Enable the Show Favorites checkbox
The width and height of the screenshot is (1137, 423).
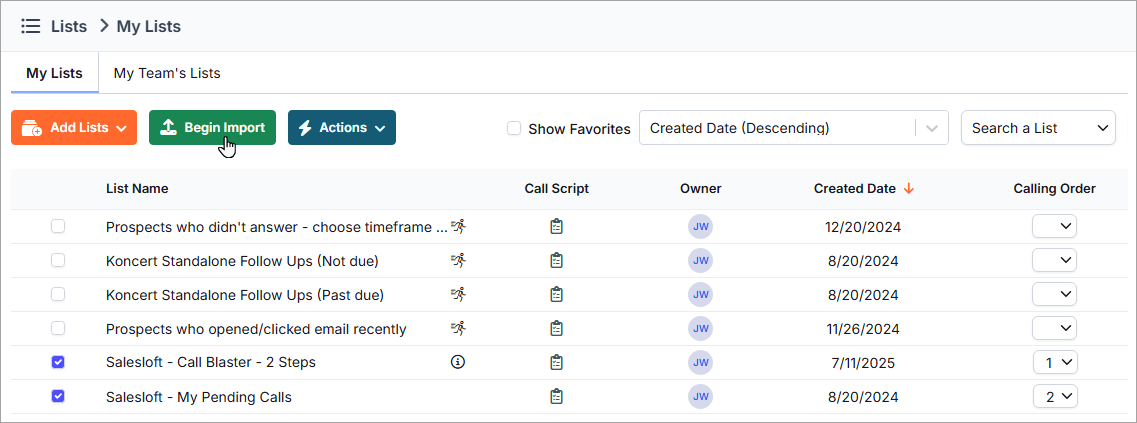click(514, 128)
